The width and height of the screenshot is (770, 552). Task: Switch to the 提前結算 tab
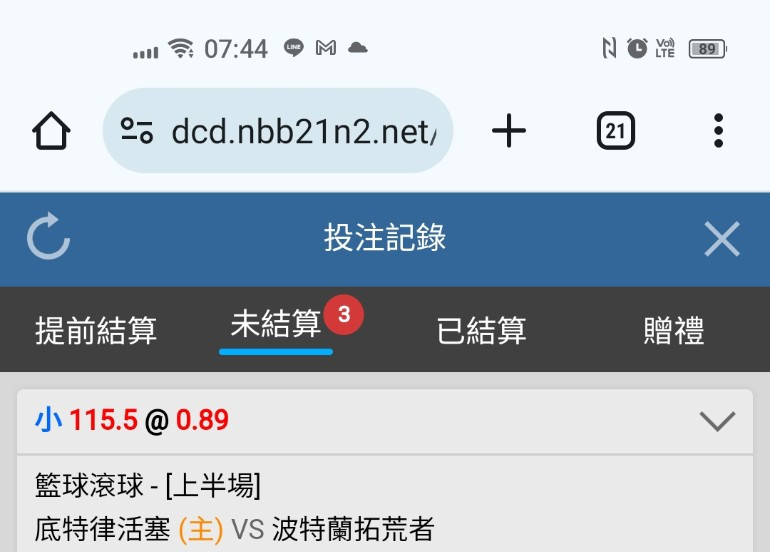tap(96, 330)
